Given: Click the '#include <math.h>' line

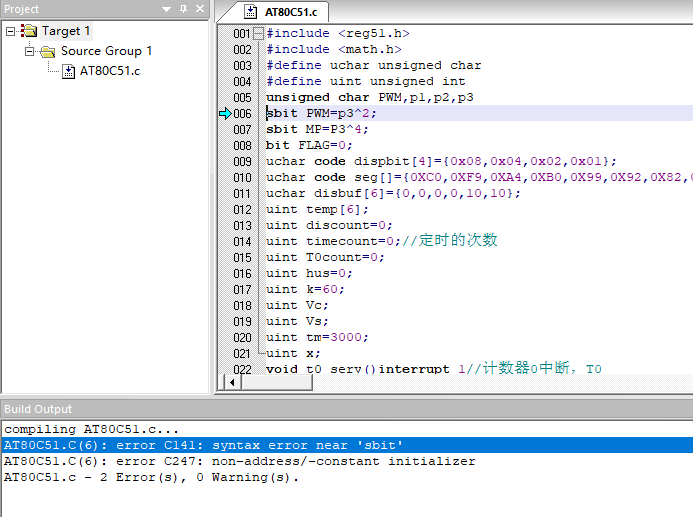Looking at the screenshot, I should pos(334,49).
